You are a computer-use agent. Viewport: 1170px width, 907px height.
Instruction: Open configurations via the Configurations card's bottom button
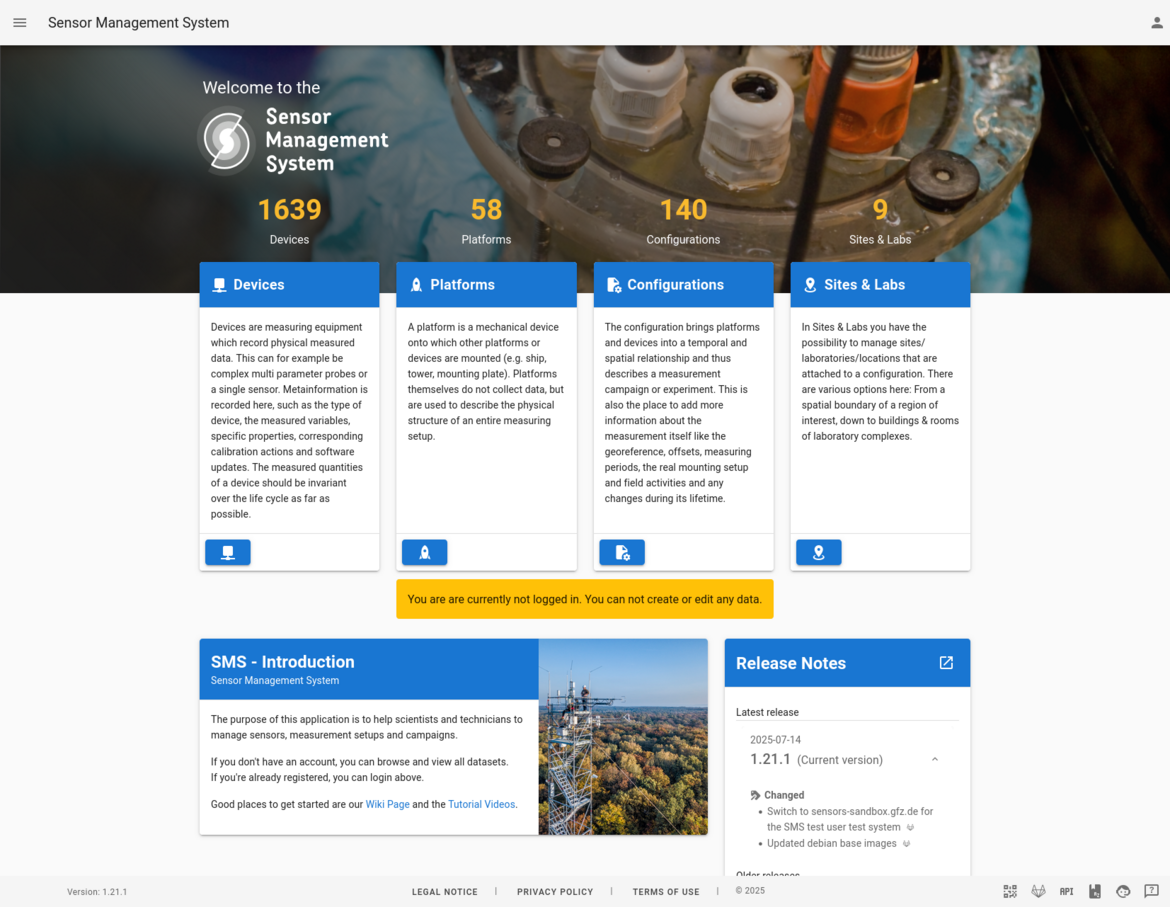click(622, 552)
